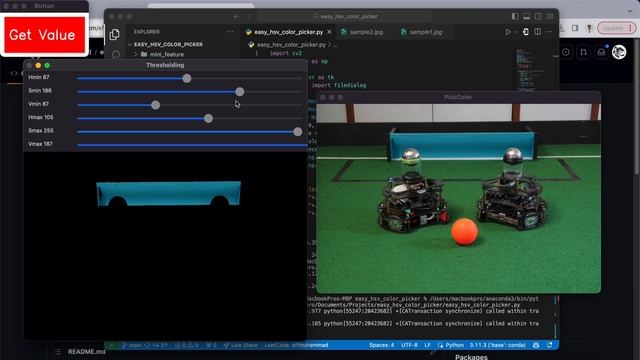Open the browser side panel icon

coord(575,28)
